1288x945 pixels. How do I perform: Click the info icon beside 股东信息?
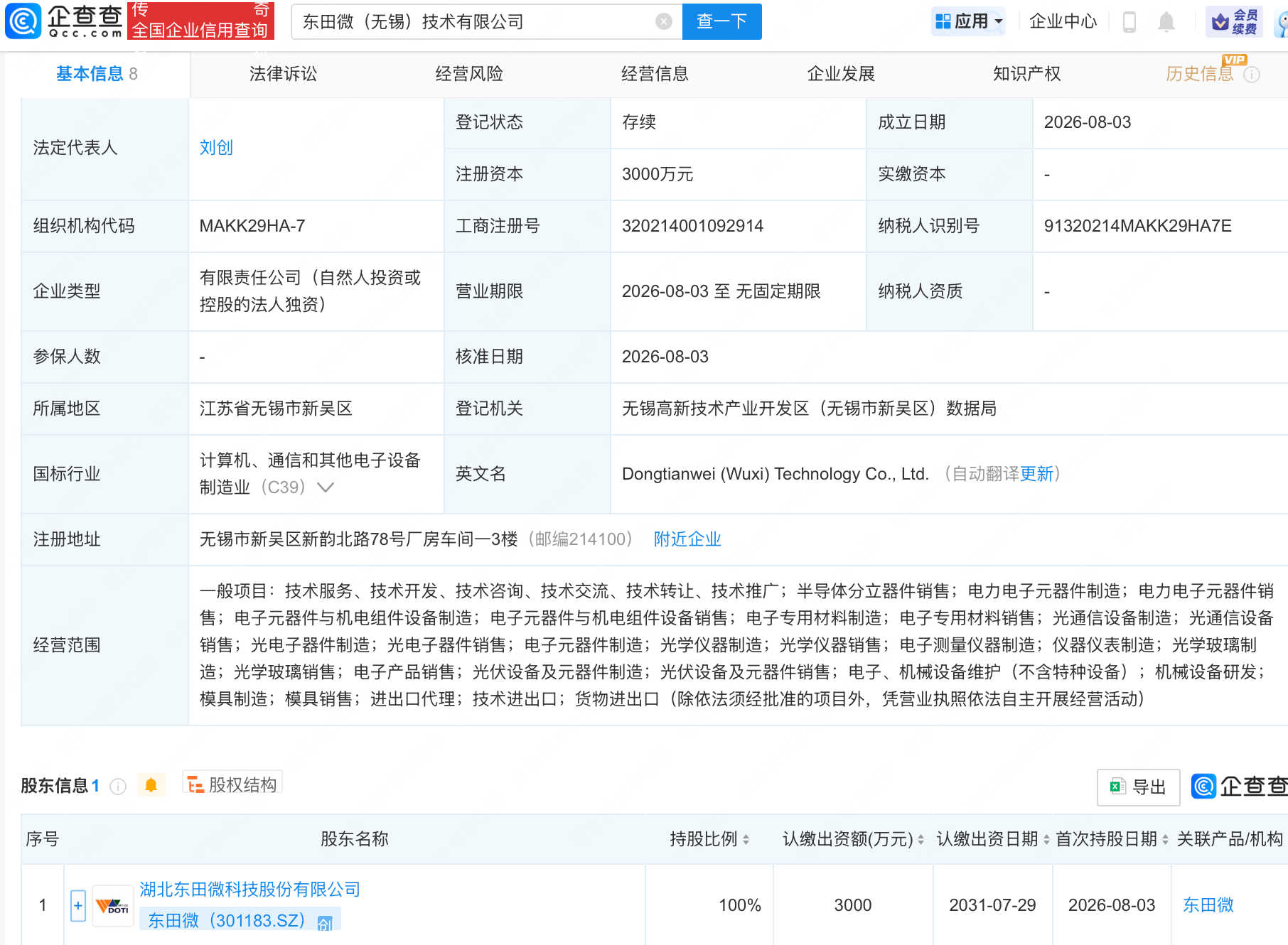pos(118,787)
